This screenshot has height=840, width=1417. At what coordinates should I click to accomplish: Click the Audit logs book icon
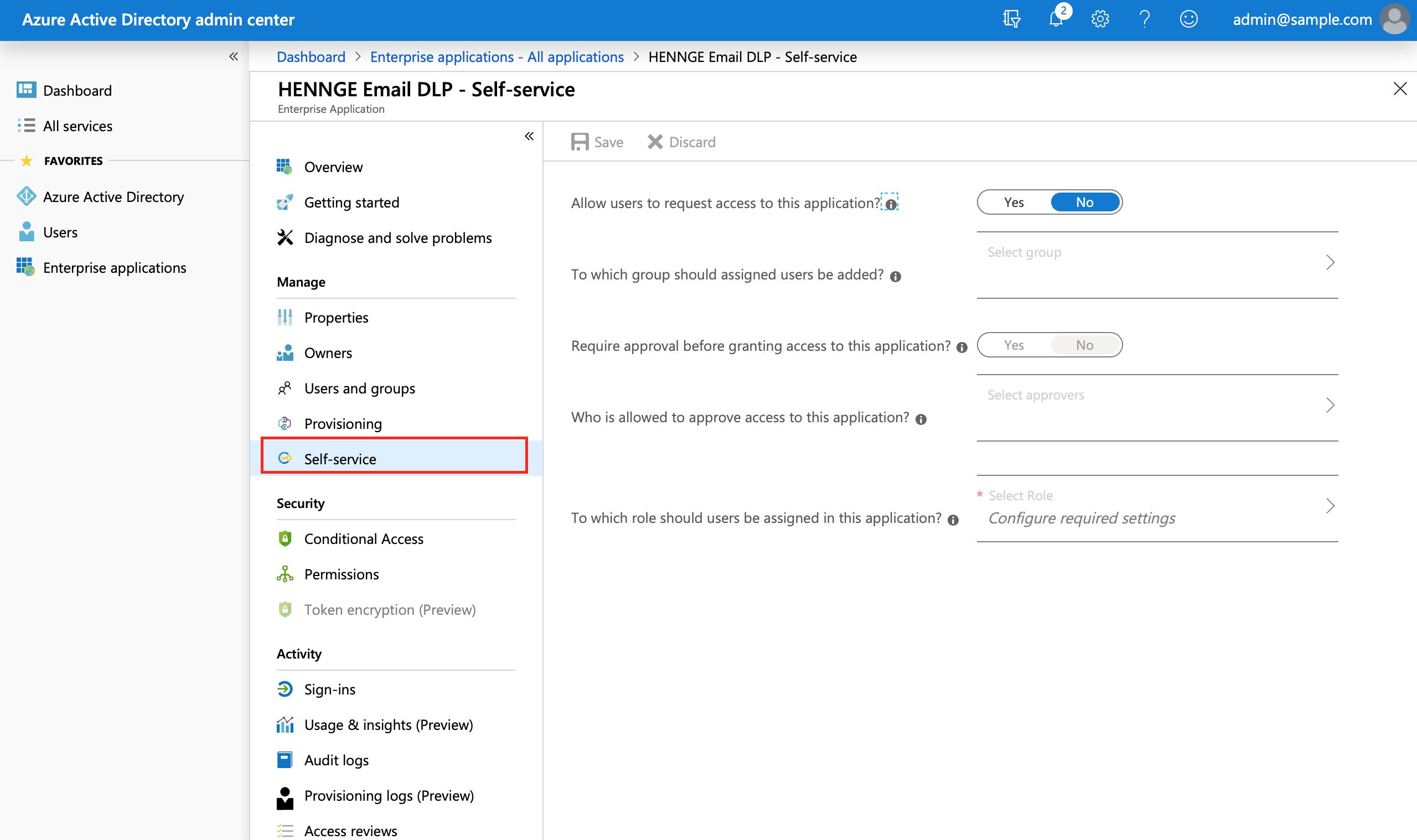tap(285, 760)
